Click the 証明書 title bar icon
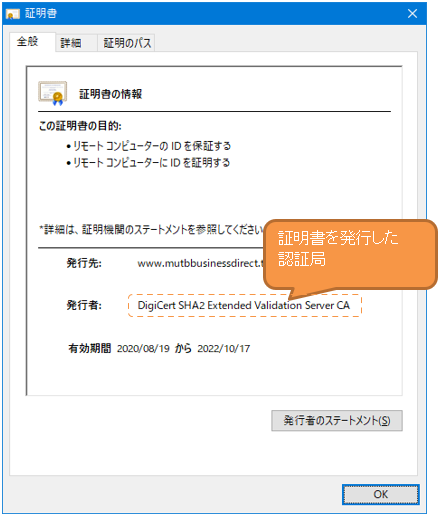 (x=13, y=14)
